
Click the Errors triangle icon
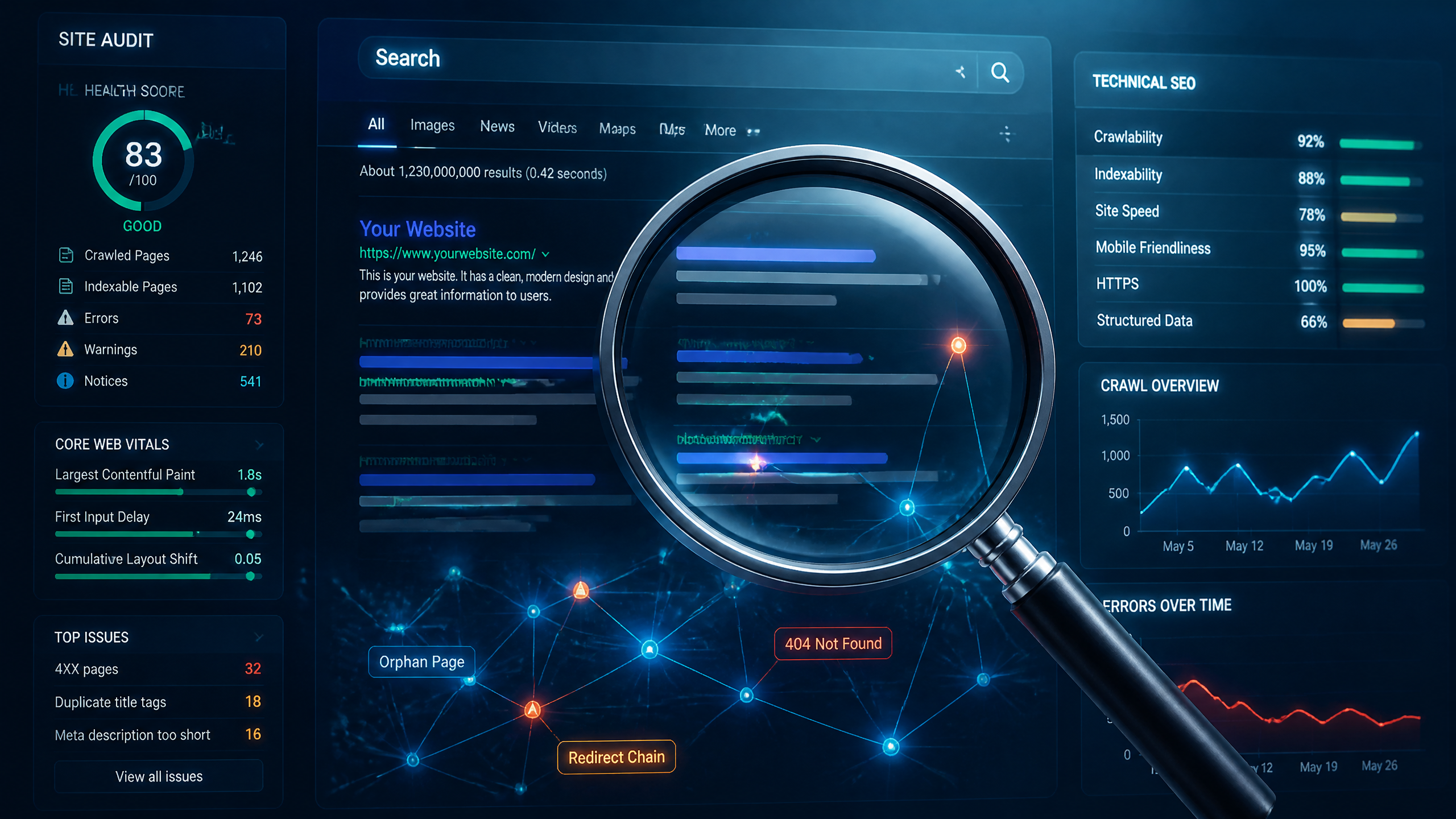(x=65, y=317)
